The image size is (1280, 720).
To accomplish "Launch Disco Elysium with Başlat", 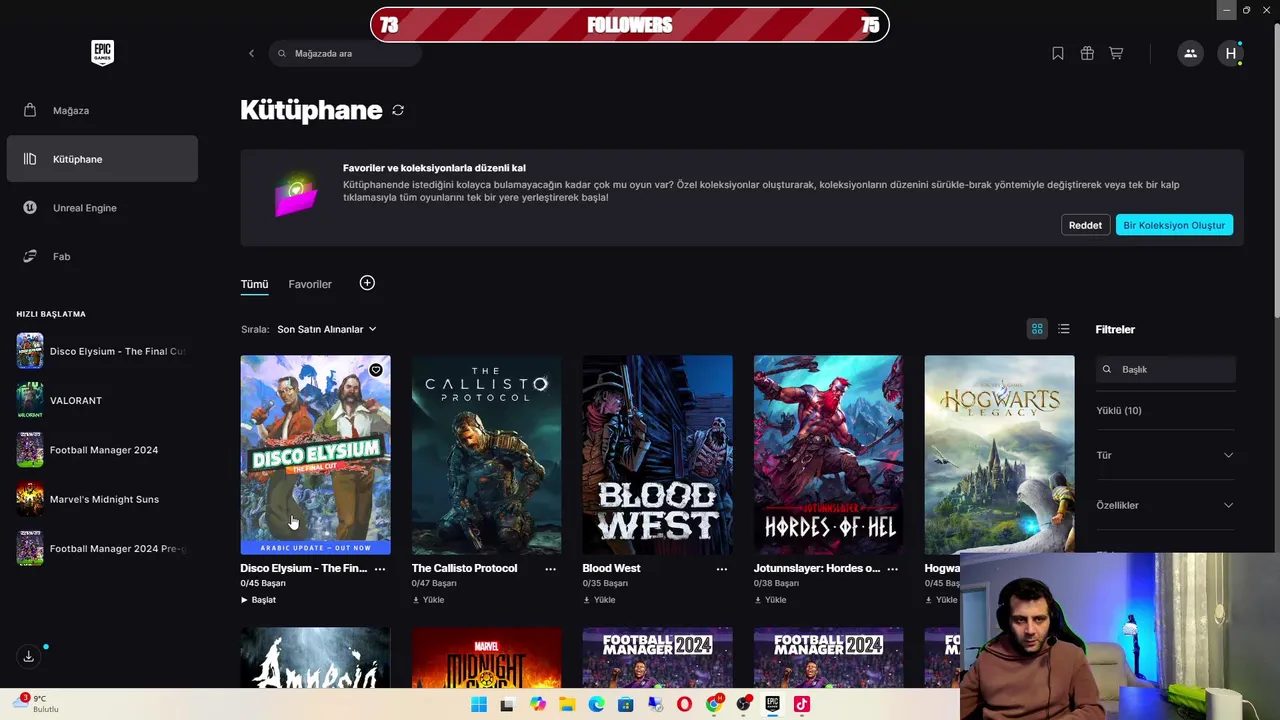I will point(258,600).
